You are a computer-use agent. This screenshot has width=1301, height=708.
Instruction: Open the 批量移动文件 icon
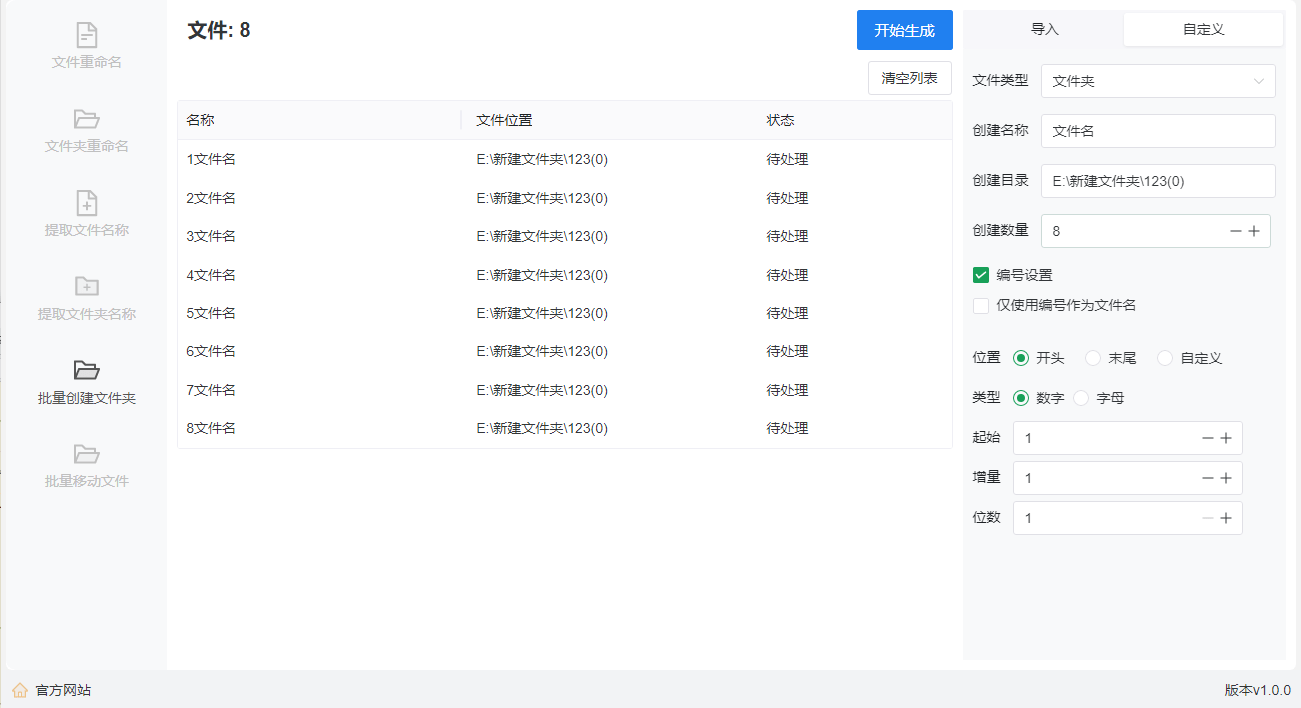pyautogui.click(x=87, y=455)
